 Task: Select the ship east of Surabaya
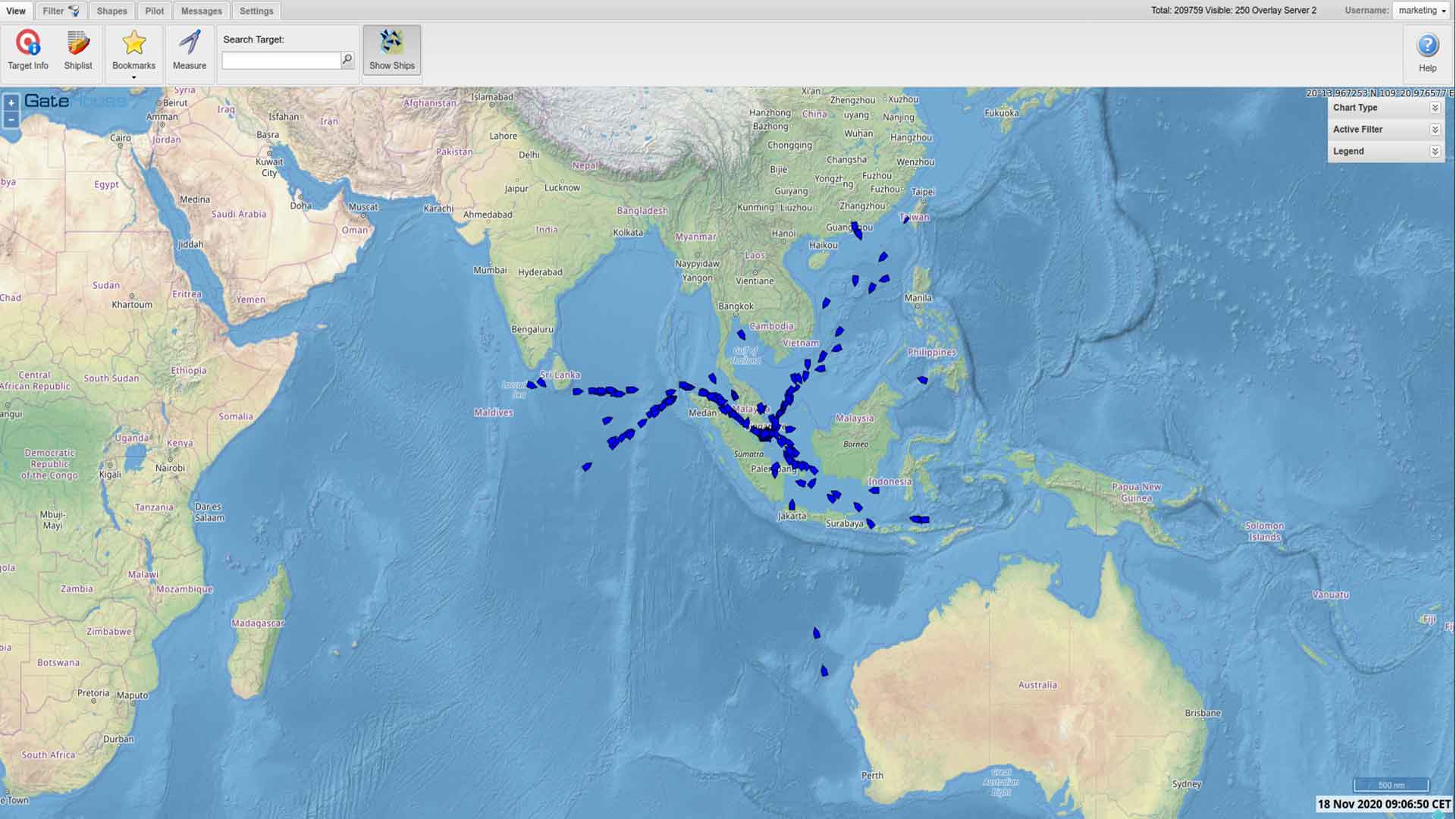pos(871,524)
